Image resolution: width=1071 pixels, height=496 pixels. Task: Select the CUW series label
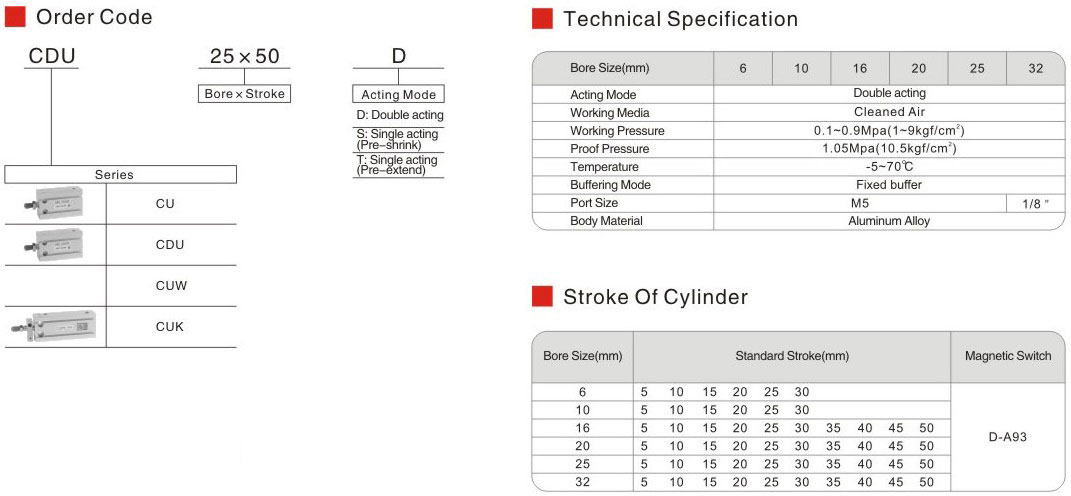point(171,285)
